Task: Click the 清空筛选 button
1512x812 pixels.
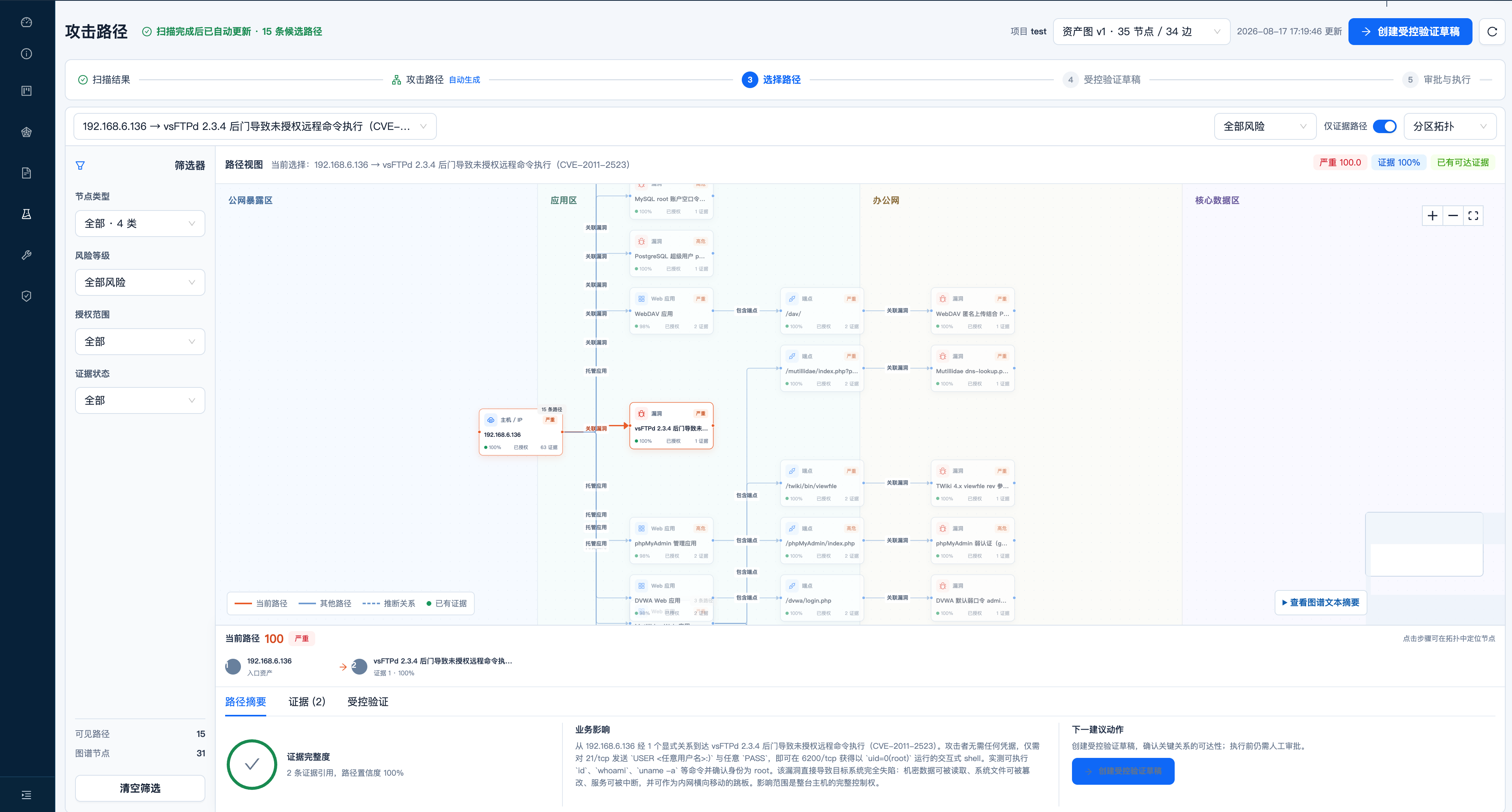Action: click(140, 788)
